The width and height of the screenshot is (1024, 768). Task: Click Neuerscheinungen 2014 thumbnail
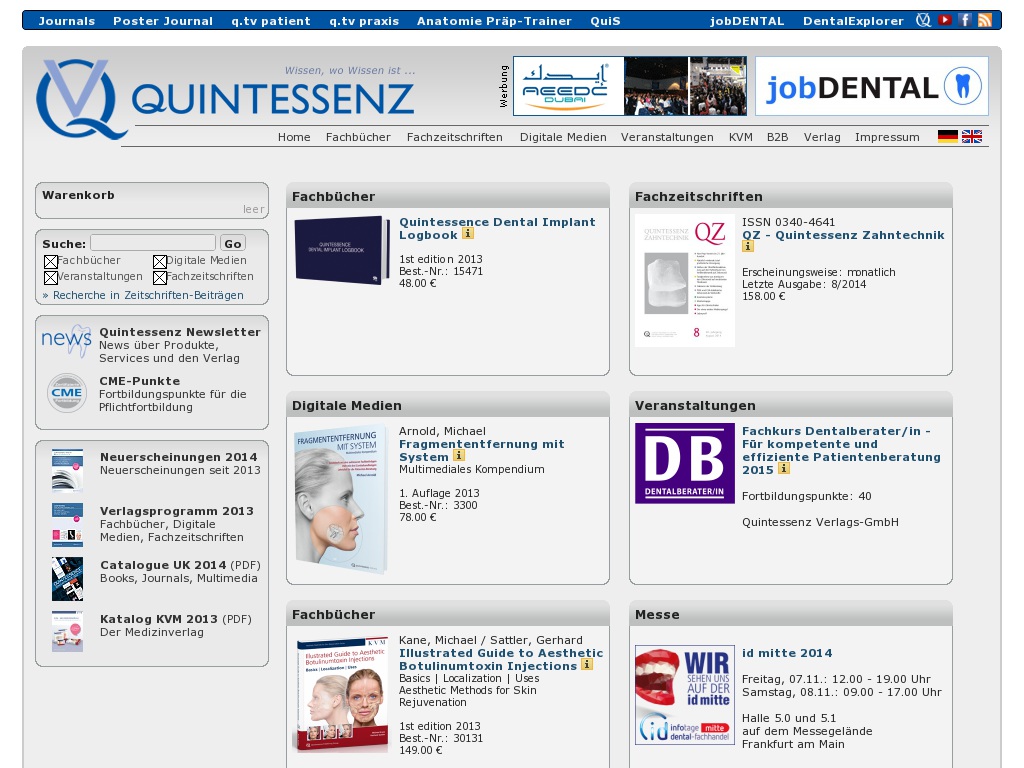coord(67,469)
